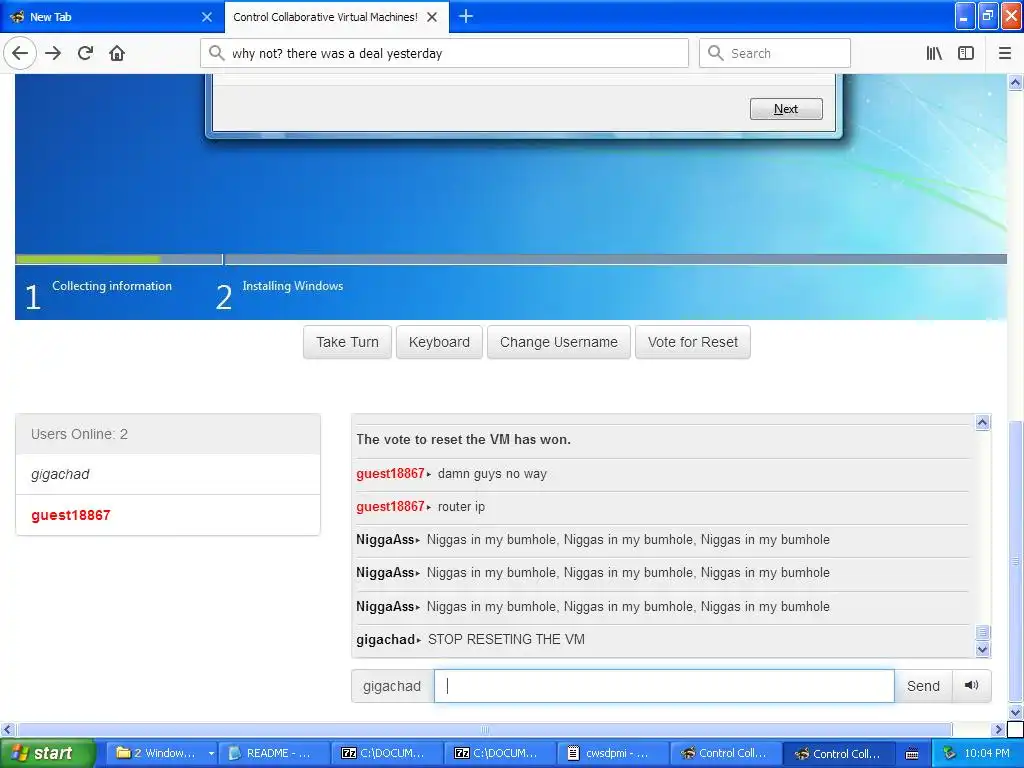Close the New Tab tab
The height and width of the screenshot is (768, 1024).
pos(207,17)
